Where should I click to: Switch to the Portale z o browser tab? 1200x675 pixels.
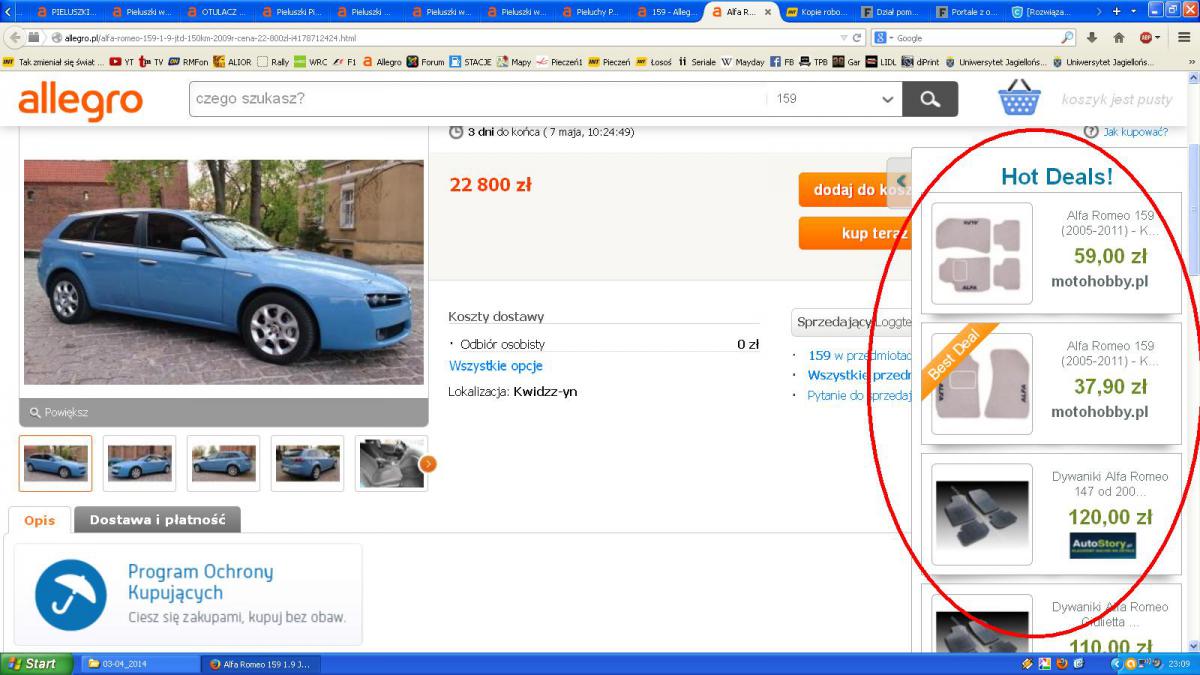pyautogui.click(x=968, y=12)
